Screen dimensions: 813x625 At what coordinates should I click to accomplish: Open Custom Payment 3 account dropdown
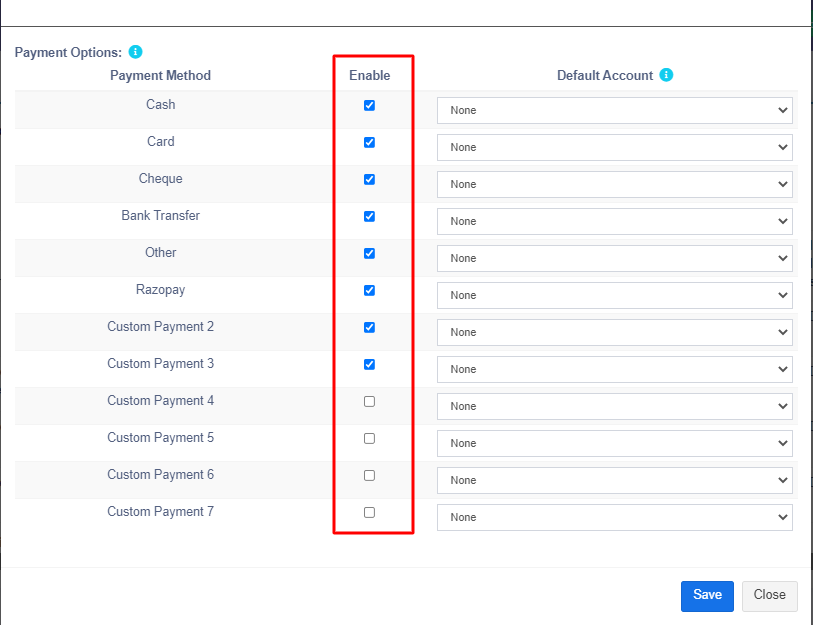click(614, 369)
